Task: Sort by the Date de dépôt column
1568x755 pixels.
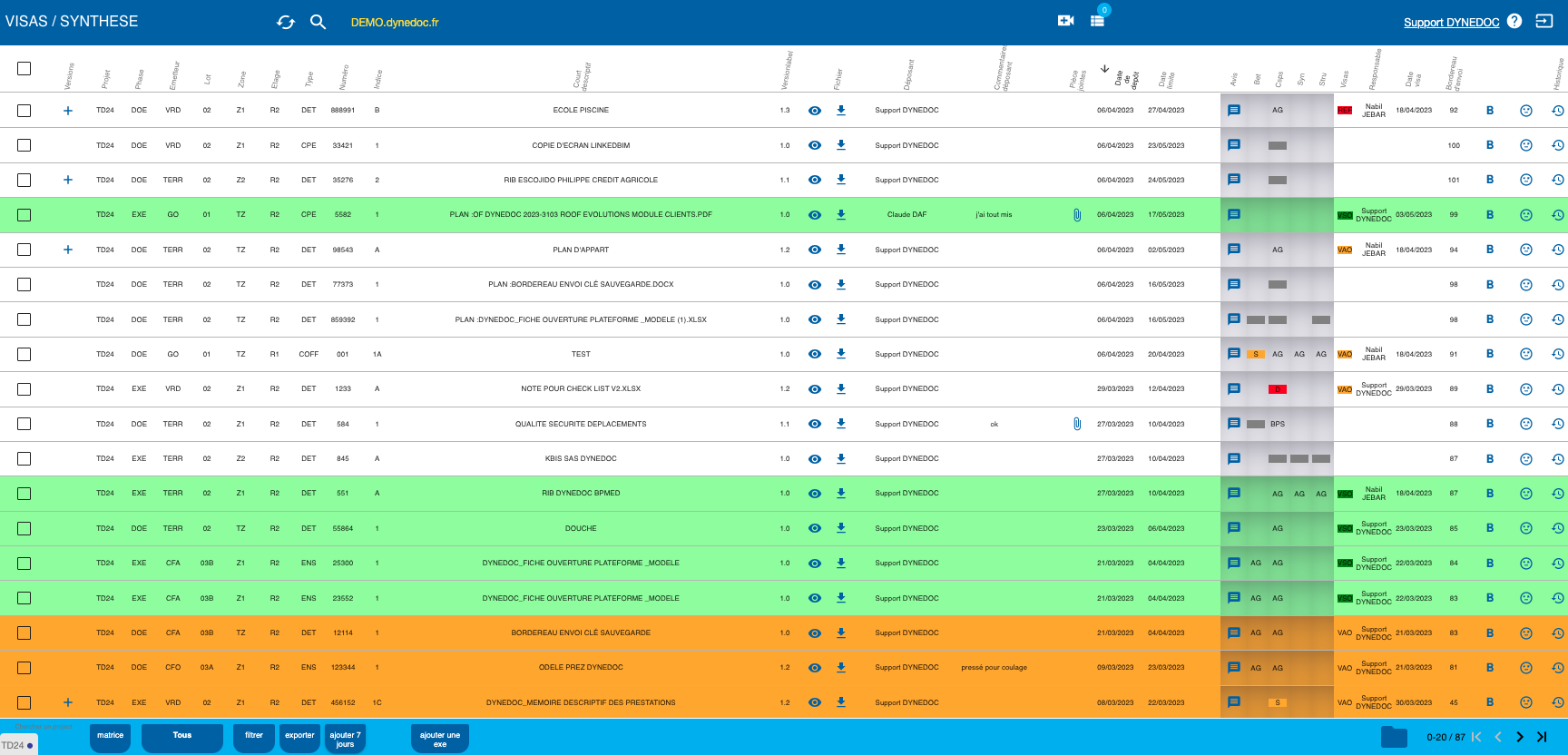Action: tap(1119, 78)
